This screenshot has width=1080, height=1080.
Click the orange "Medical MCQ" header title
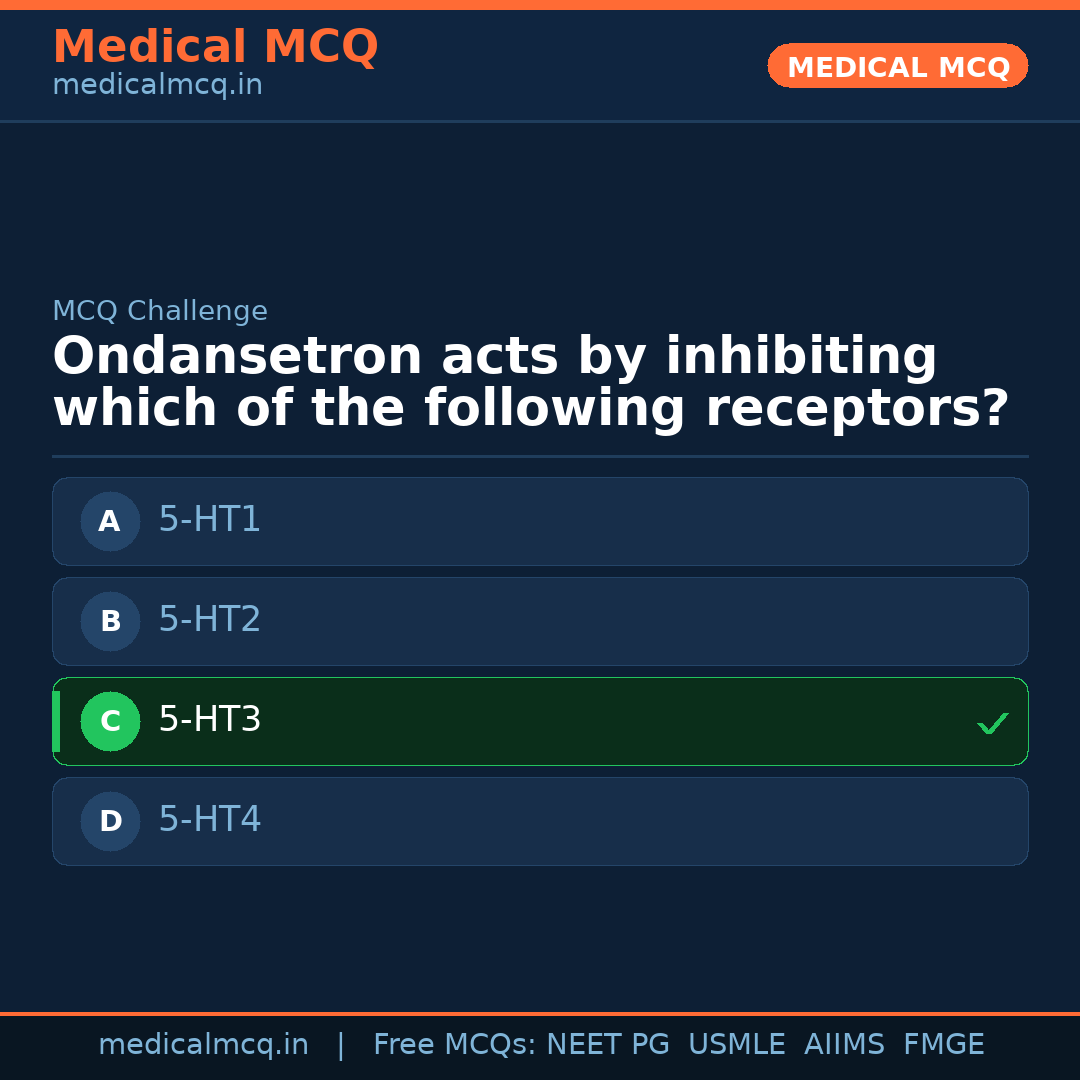point(215,47)
